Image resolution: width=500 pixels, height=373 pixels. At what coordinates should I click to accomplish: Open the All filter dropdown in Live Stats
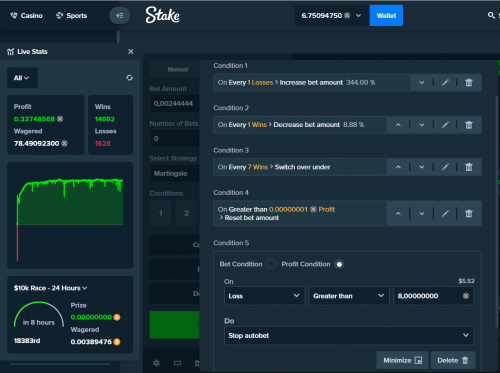(22, 78)
